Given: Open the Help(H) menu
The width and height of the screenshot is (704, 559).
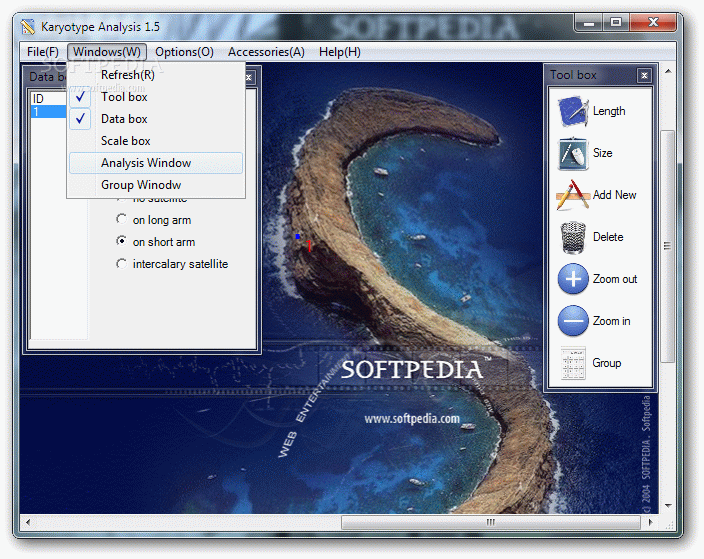Looking at the screenshot, I should [340, 52].
